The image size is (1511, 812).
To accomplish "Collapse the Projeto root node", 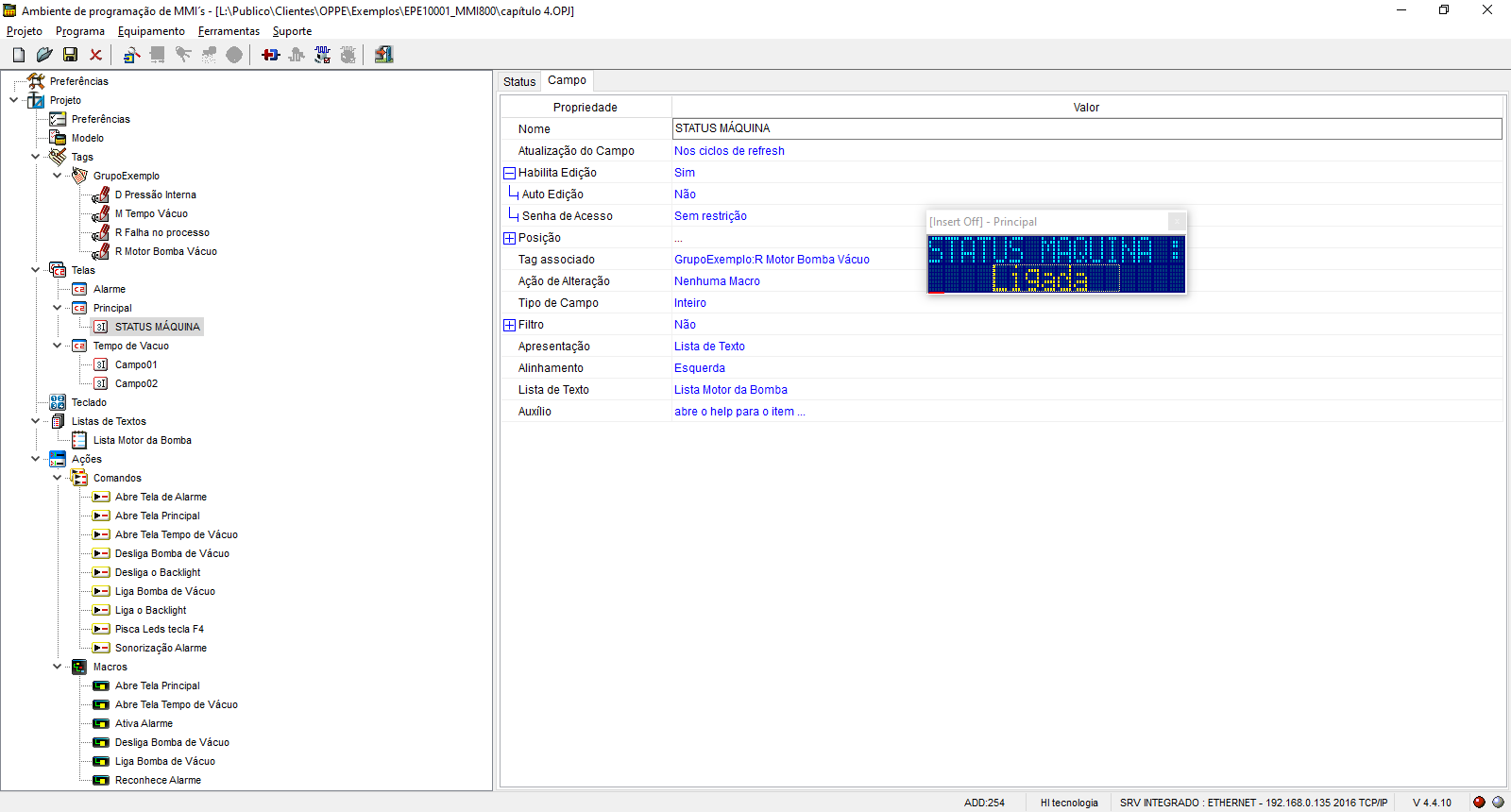I will [x=14, y=100].
